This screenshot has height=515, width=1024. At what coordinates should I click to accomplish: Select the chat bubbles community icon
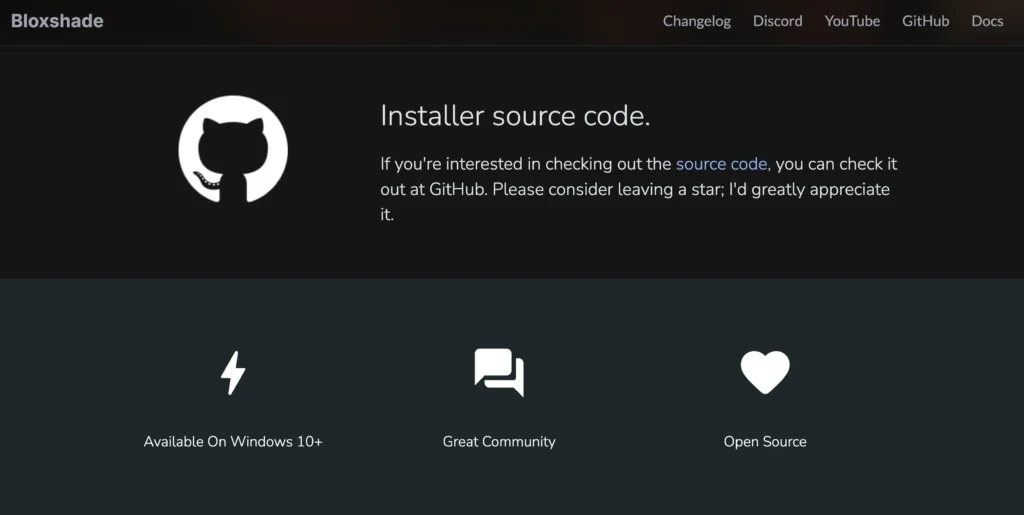pos(499,373)
